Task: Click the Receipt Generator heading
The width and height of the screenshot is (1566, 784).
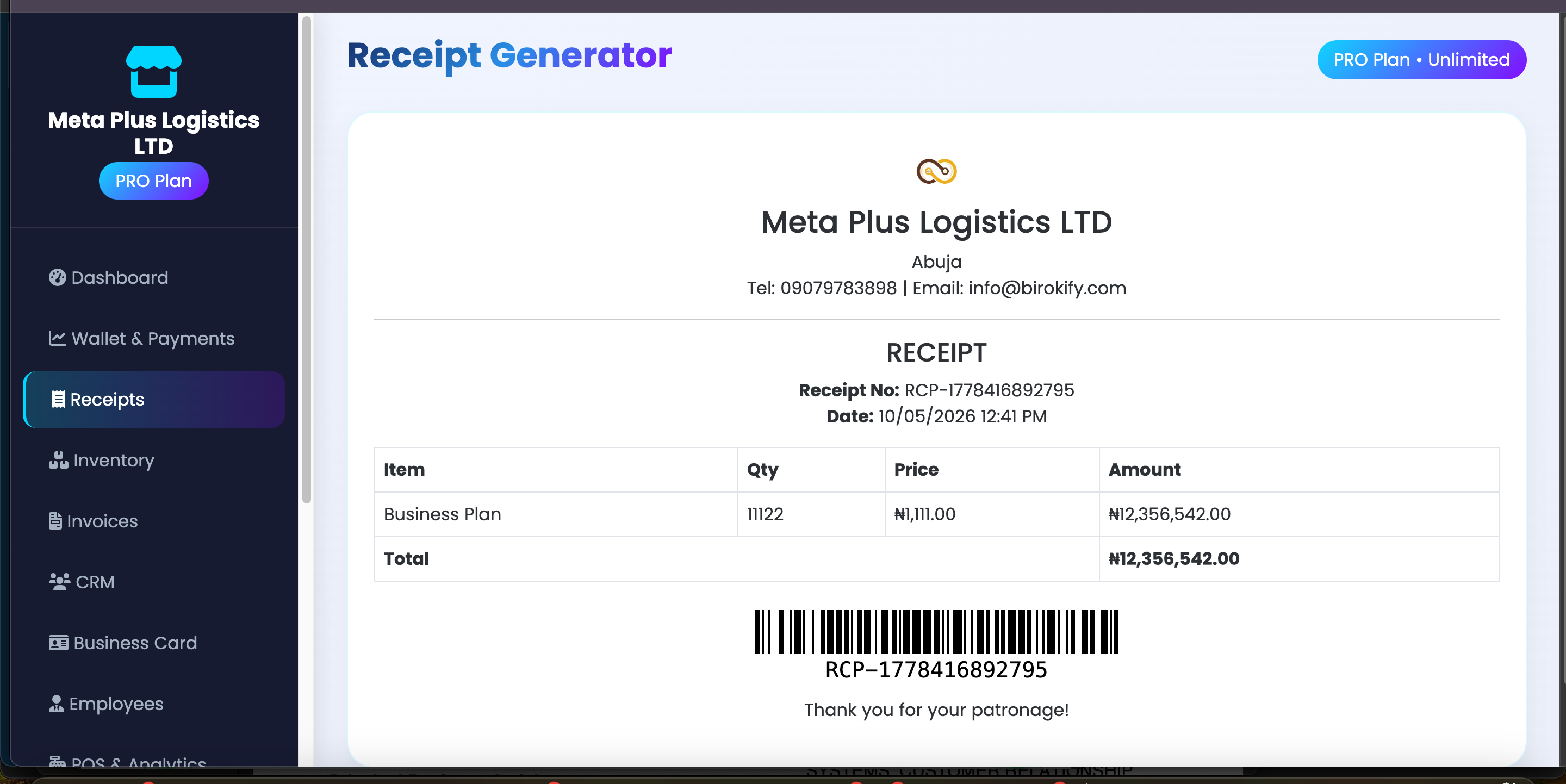Action: 509,55
